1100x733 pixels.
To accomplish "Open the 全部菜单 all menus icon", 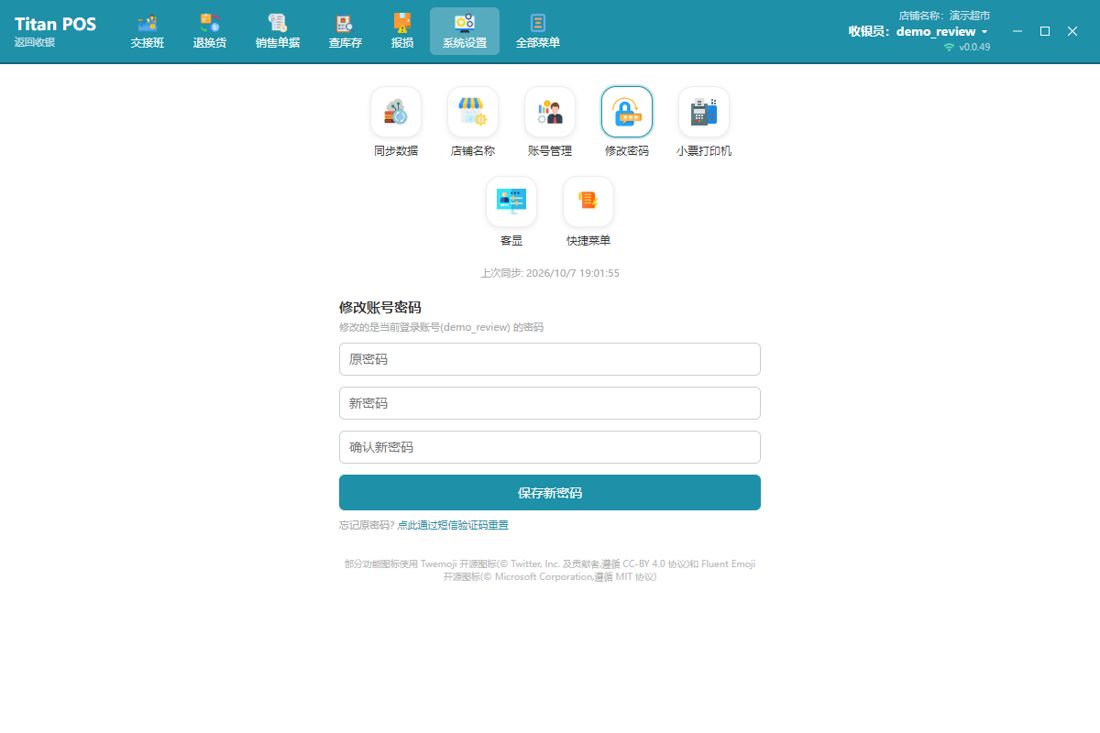I will 537,32.
